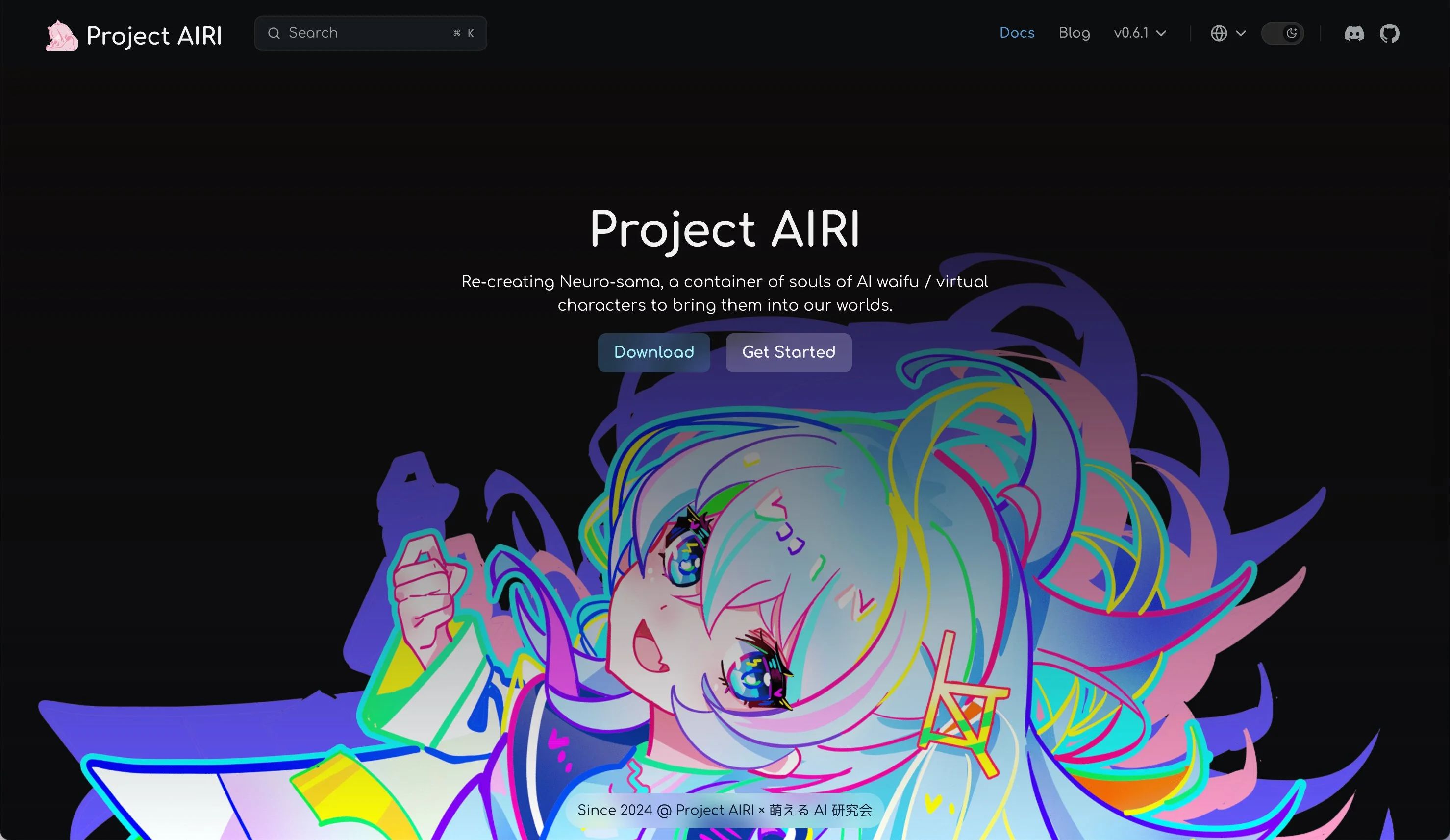The height and width of the screenshot is (840, 1450).
Task: Open the v0.6.1 version dropdown
Action: pyautogui.click(x=1131, y=33)
